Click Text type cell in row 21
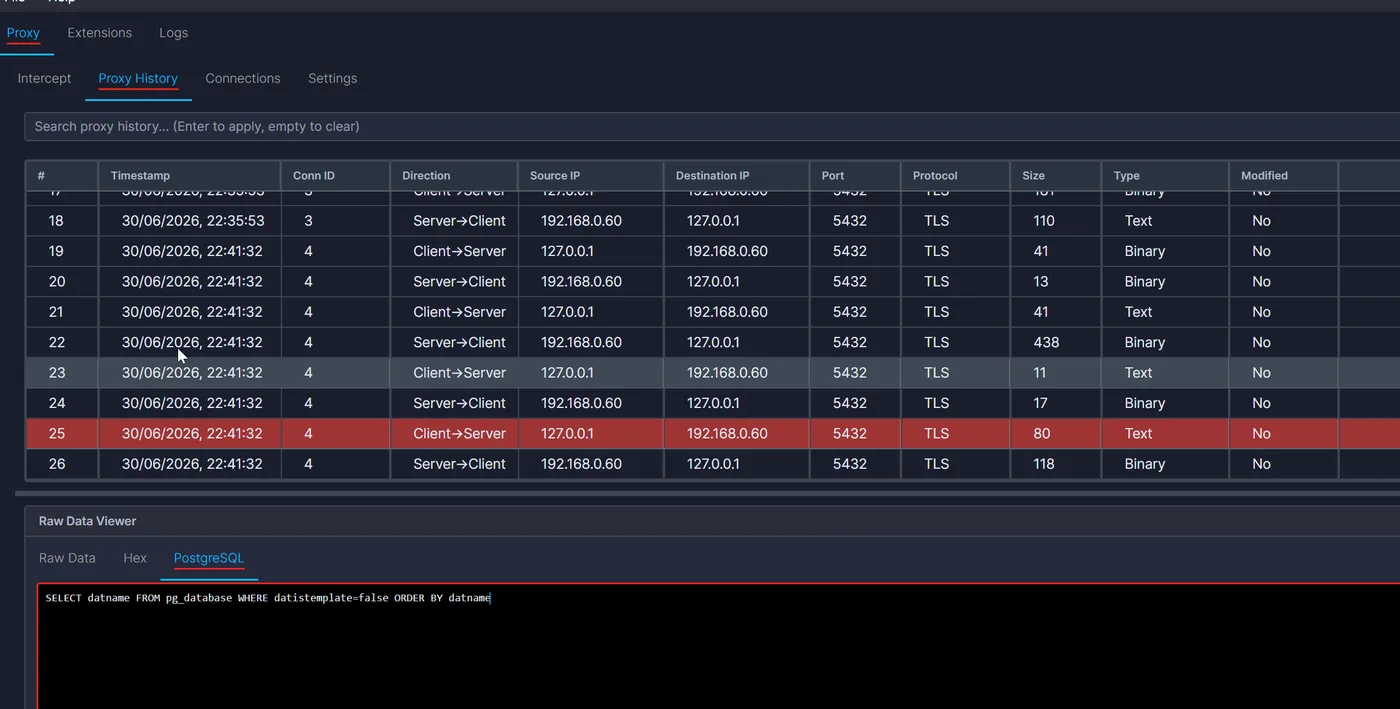This screenshot has height=709, width=1400. click(1139, 312)
